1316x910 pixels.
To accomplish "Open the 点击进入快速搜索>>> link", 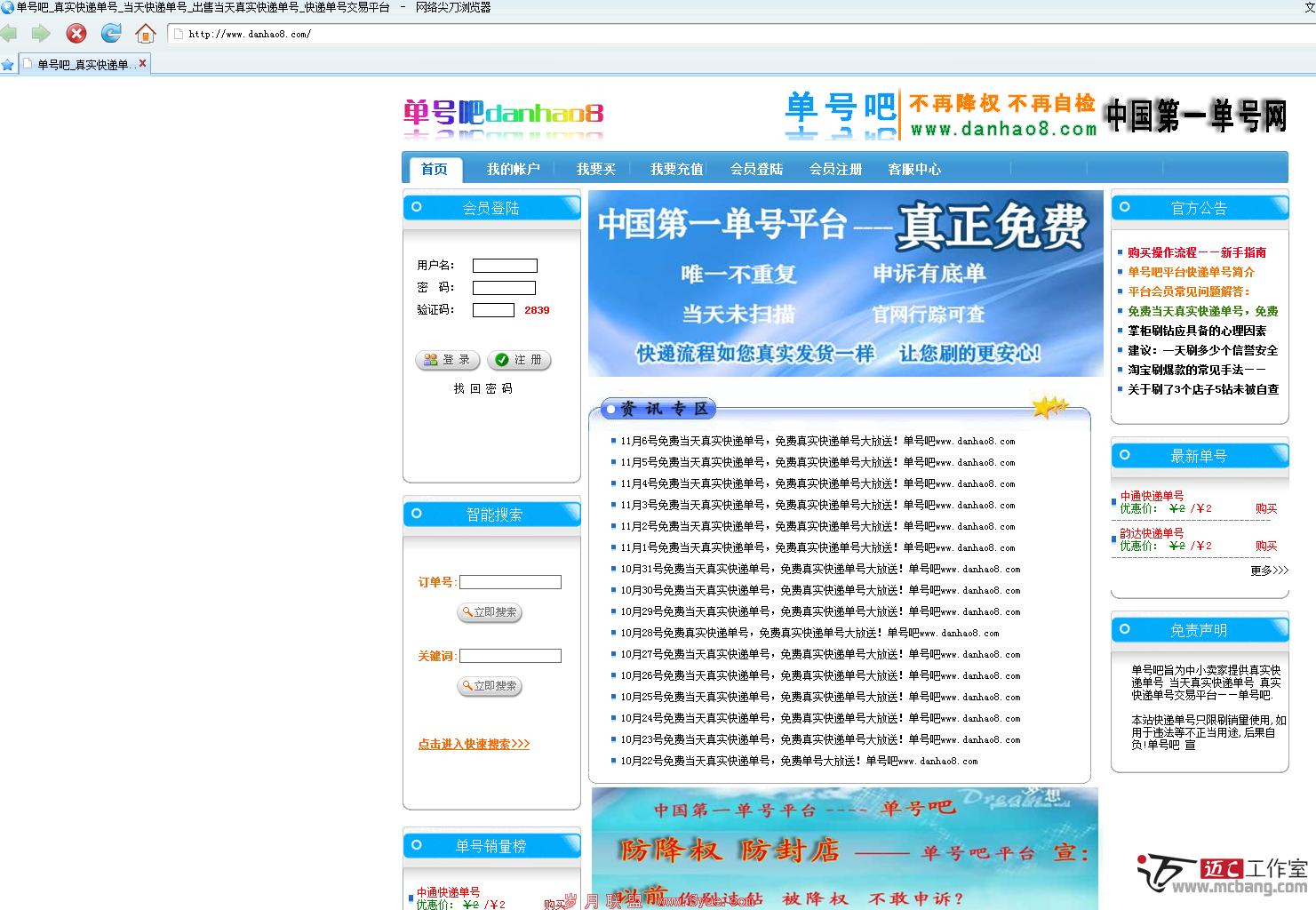I will [x=474, y=744].
